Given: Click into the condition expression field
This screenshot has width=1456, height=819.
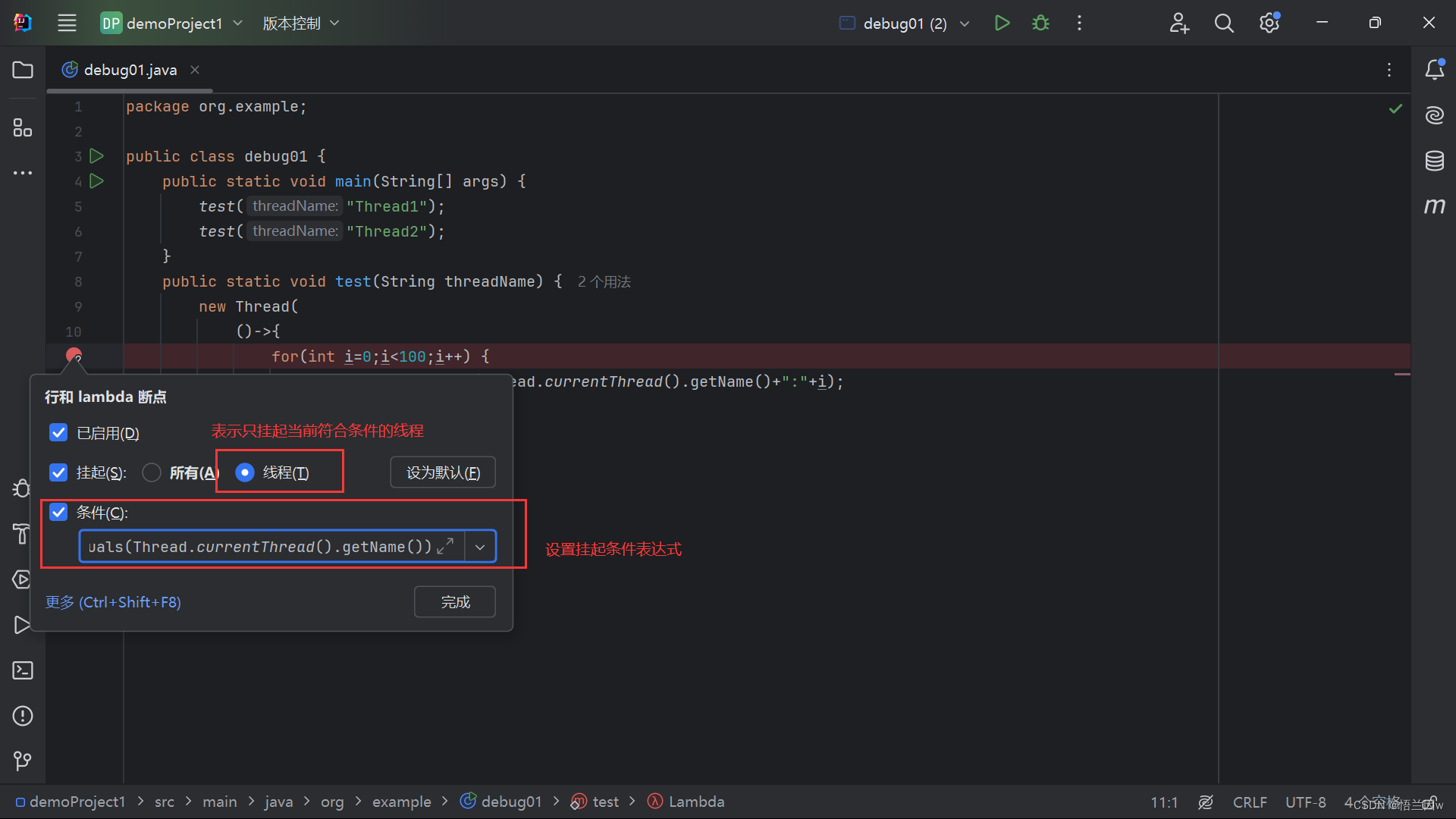Looking at the screenshot, I should tap(260, 546).
